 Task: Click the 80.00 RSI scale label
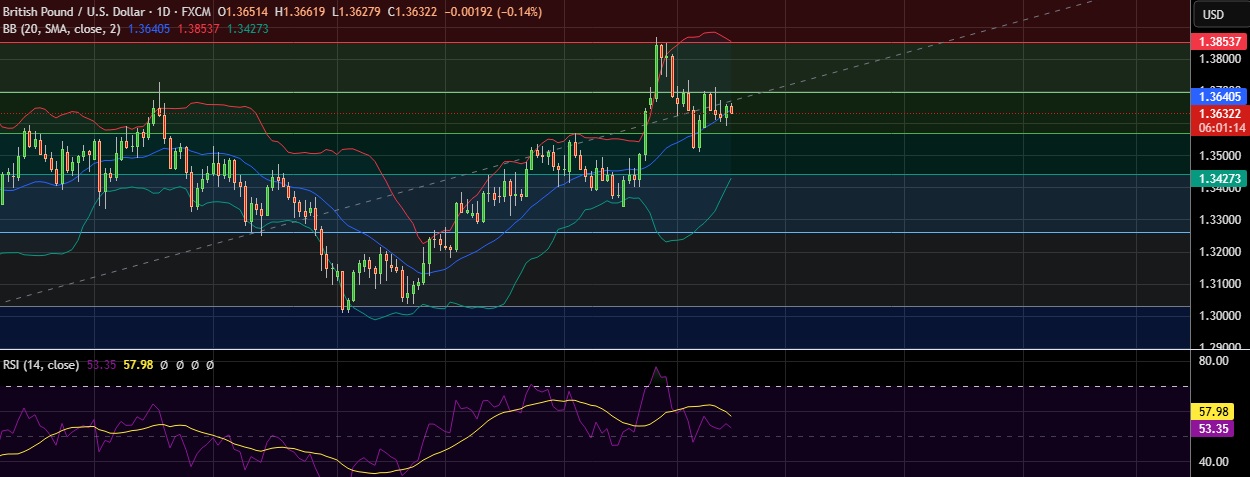point(1213,361)
